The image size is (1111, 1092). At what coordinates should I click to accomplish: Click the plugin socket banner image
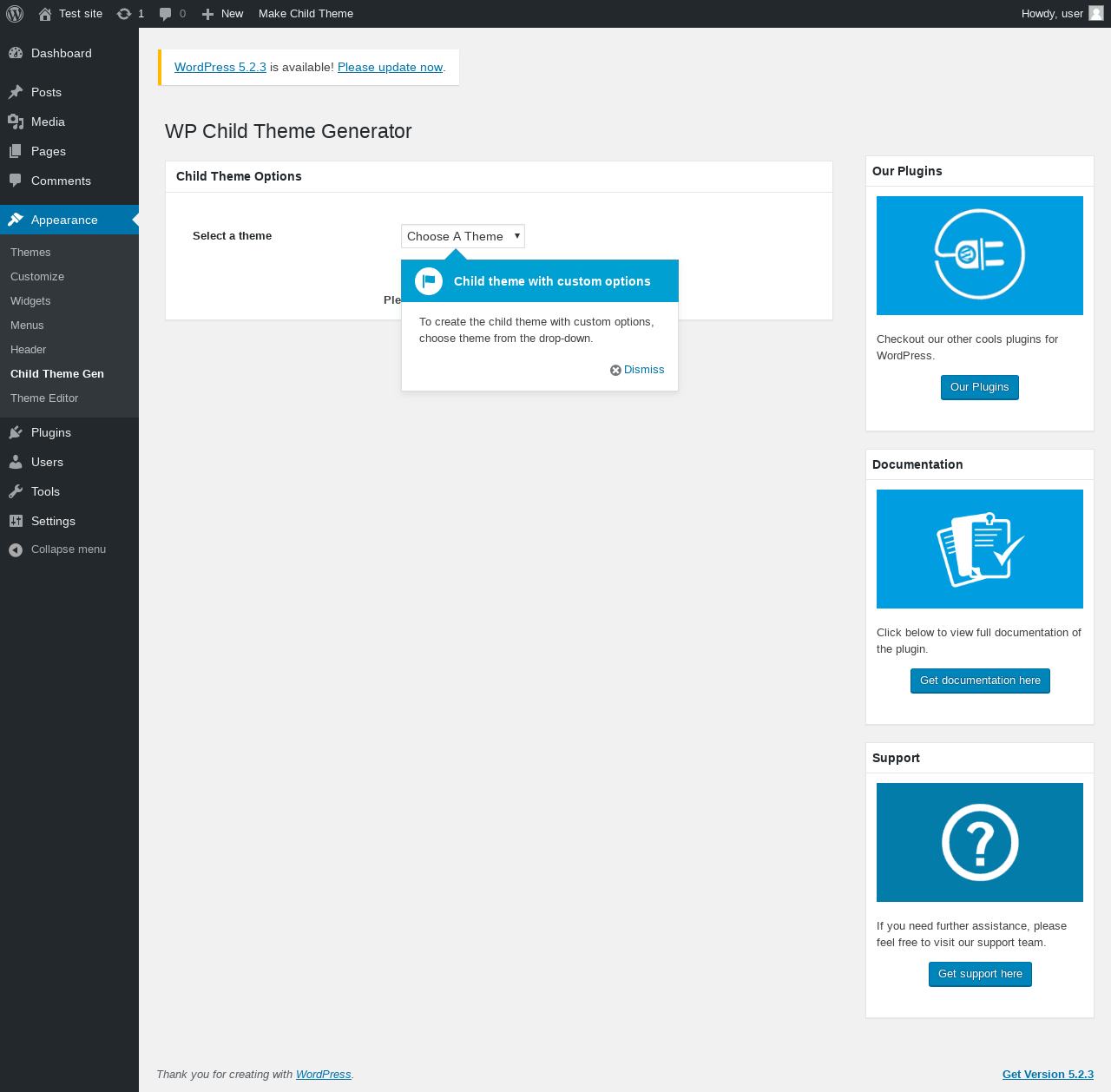click(980, 255)
